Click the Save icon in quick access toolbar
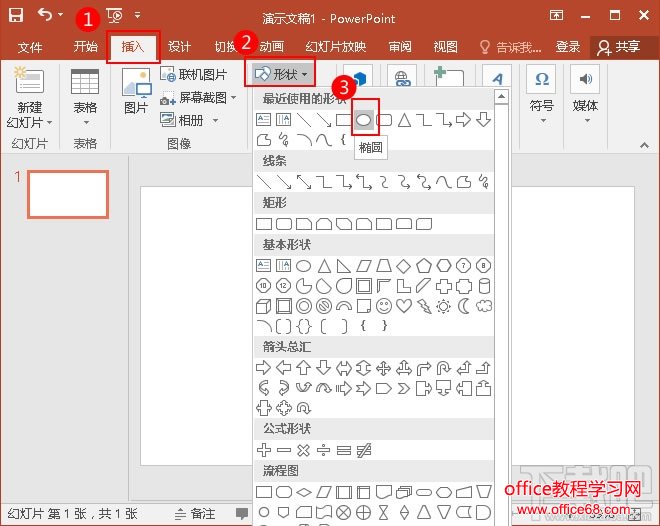The image size is (660, 526). point(17,15)
